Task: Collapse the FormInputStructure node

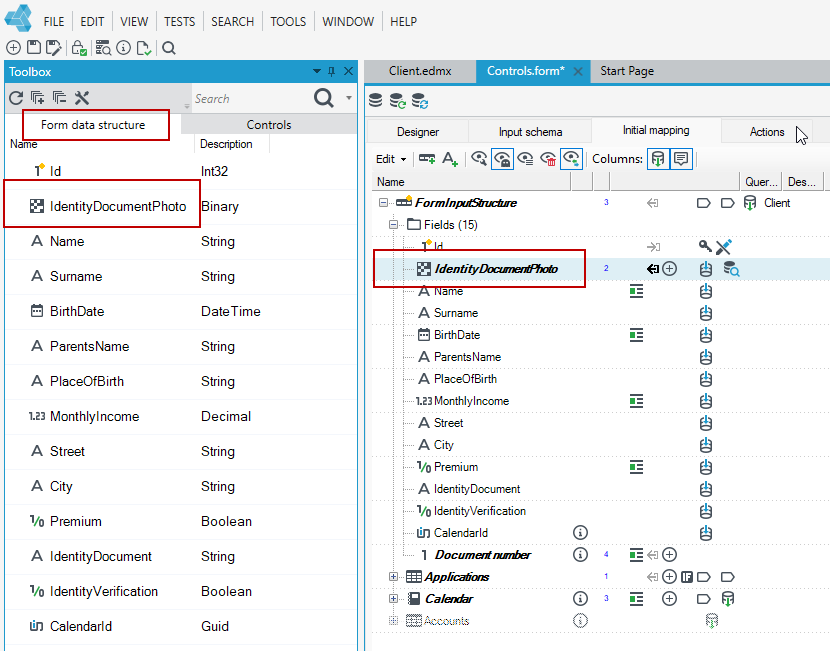Action: (x=383, y=203)
